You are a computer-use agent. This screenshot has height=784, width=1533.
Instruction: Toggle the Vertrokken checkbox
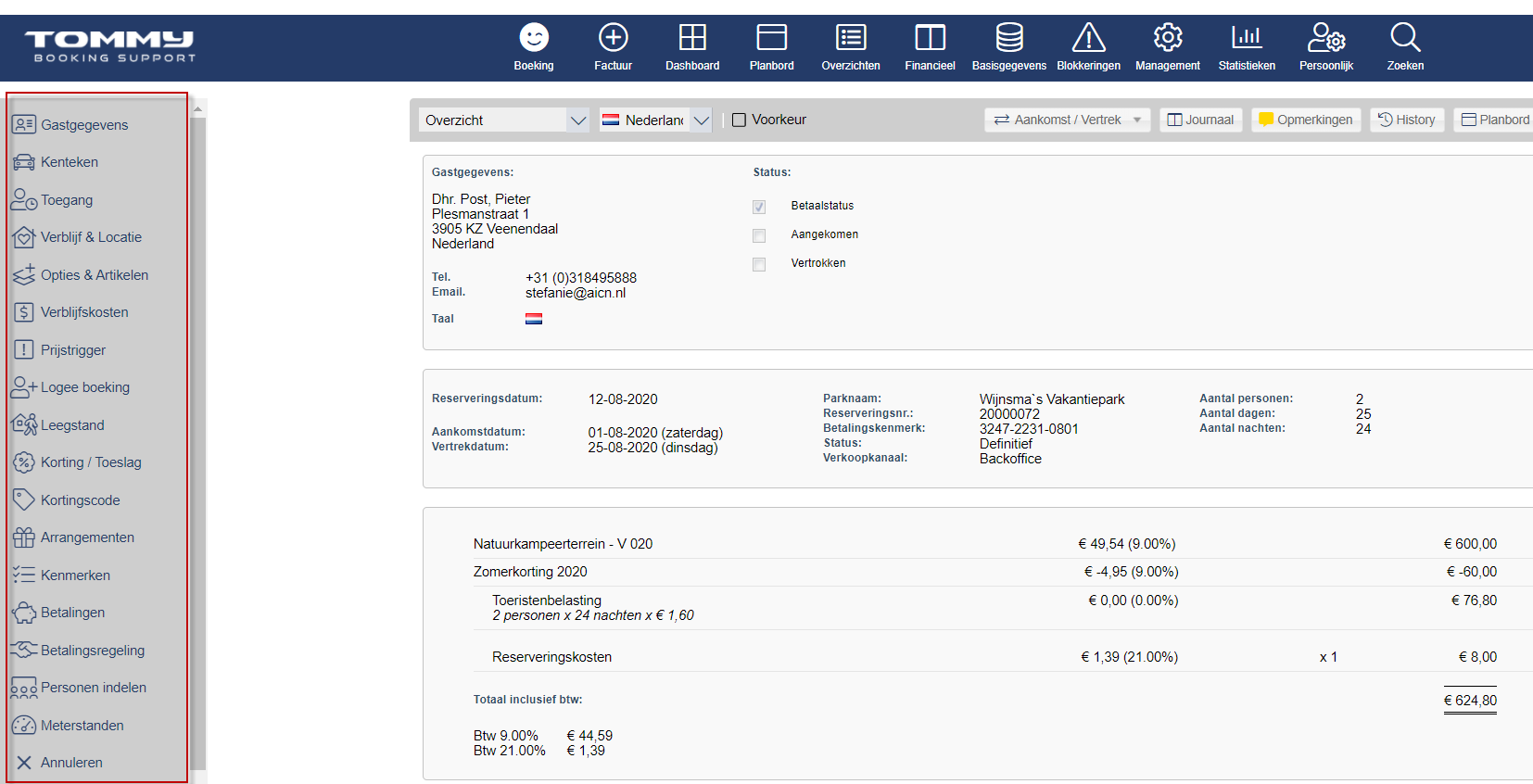[x=759, y=264]
